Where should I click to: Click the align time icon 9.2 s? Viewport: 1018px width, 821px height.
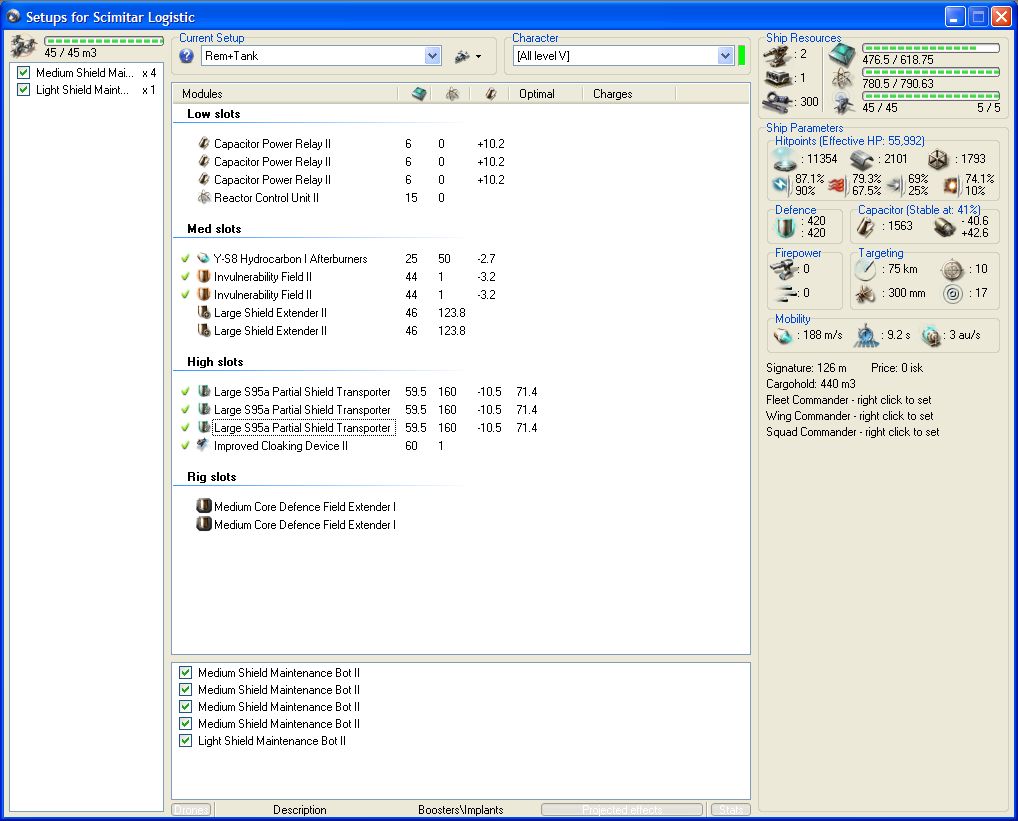[x=865, y=336]
